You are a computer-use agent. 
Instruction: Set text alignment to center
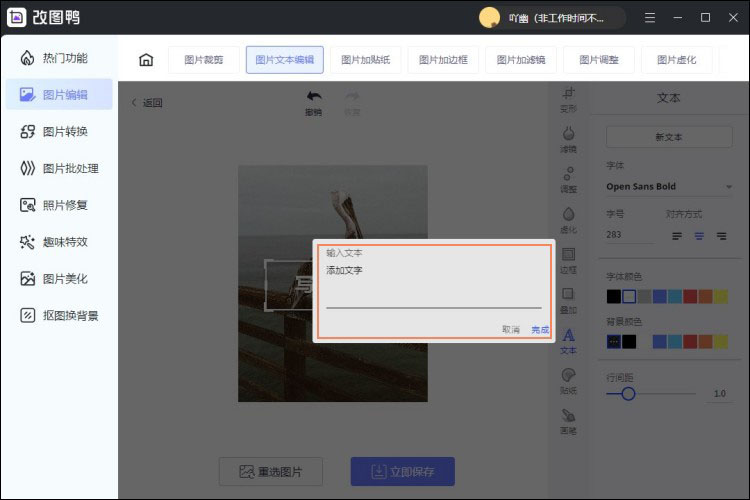pyautogui.click(x=699, y=236)
